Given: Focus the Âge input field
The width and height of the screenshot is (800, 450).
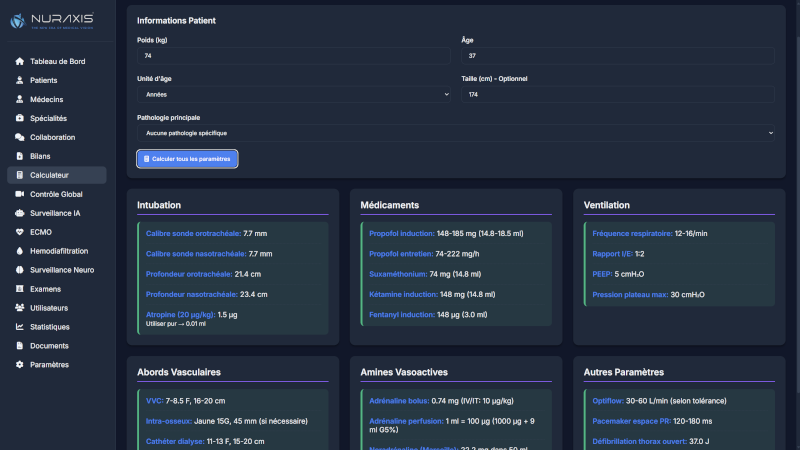Looking at the screenshot, I should pyautogui.click(x=617, y=56).
